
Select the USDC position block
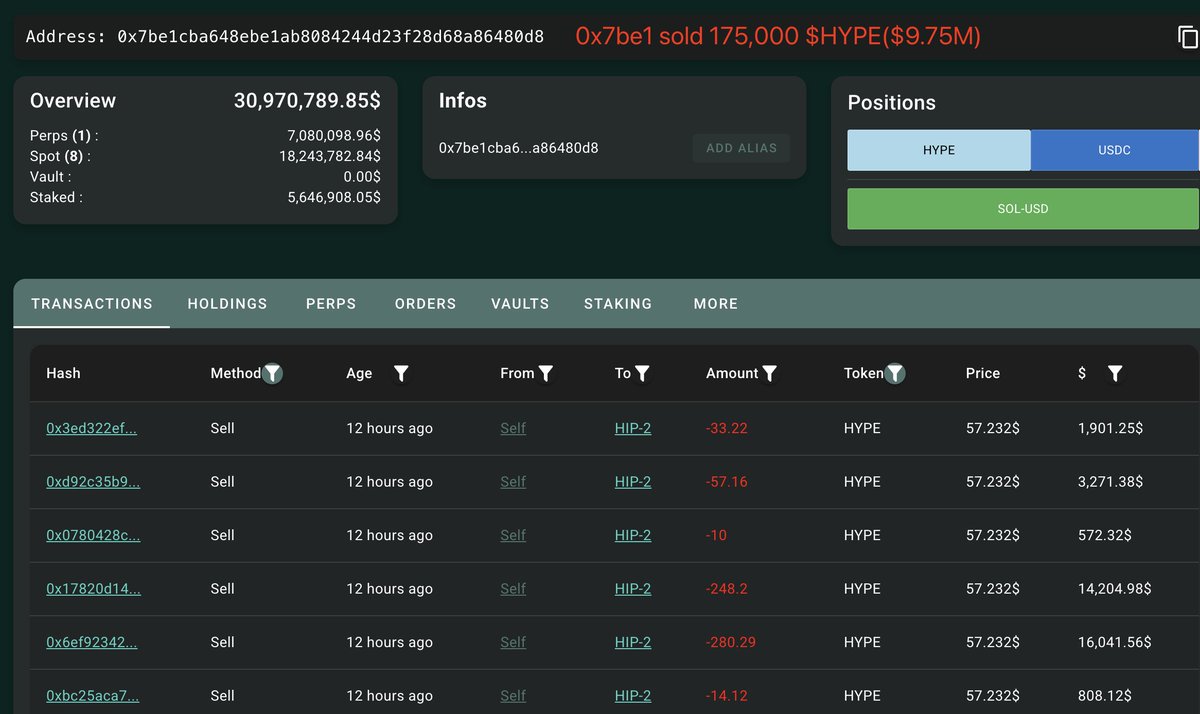tap(1114, 150)
